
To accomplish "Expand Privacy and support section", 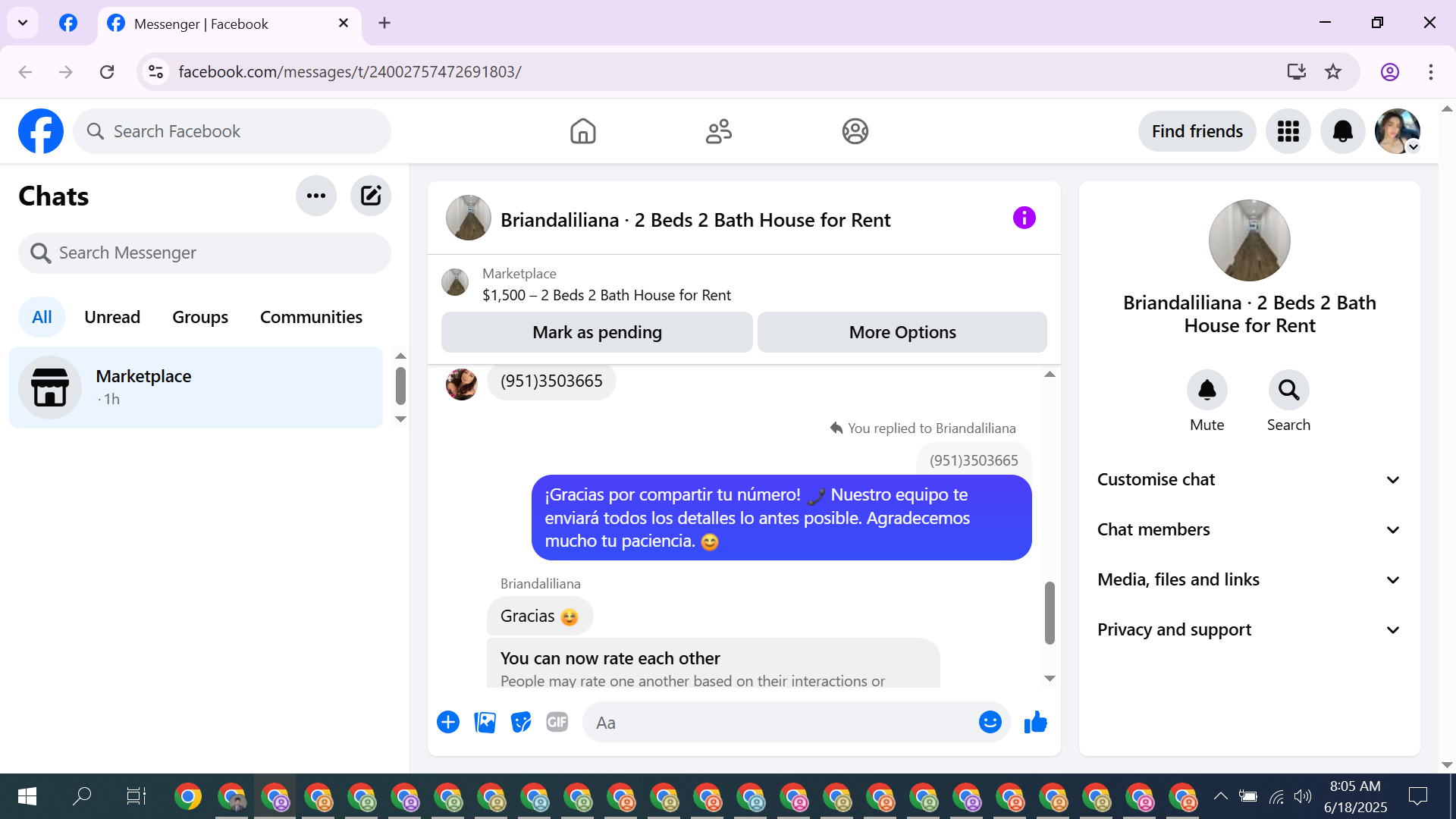I will 1250,629.
